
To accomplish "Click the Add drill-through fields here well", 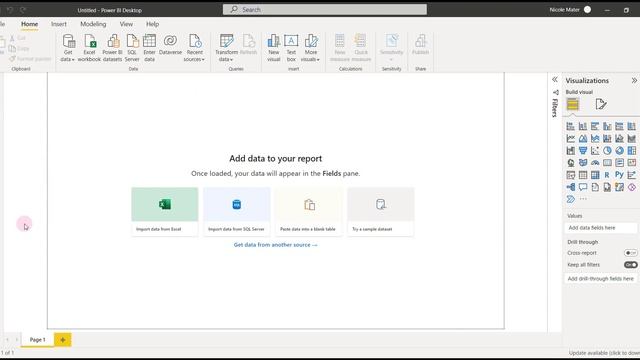I will (601, 279).
